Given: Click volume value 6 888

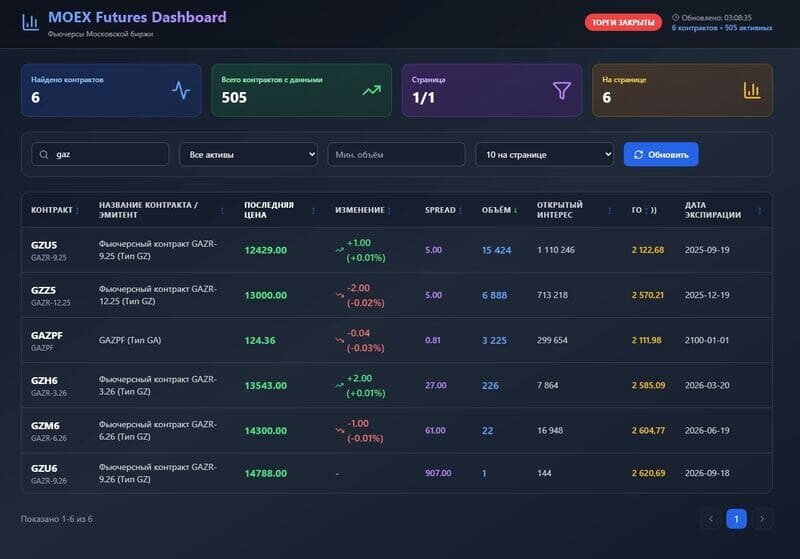Looking at the screenshot, I should (494, 295).
